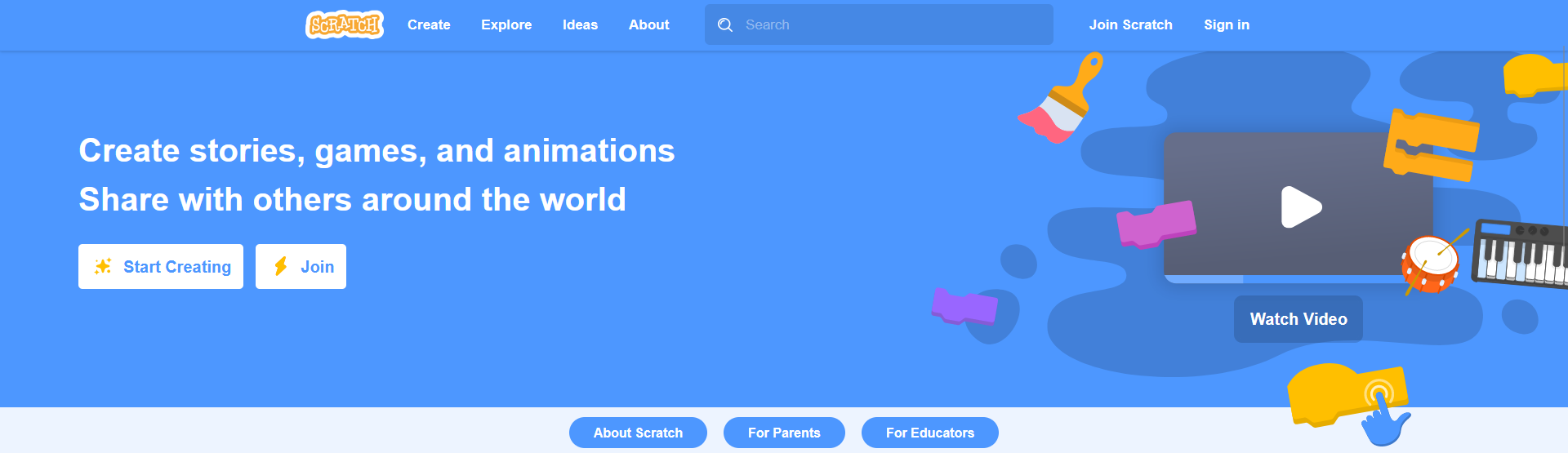Click the Scratch logo
This screenshot has height=453, width=1568.
pos(345,24)
